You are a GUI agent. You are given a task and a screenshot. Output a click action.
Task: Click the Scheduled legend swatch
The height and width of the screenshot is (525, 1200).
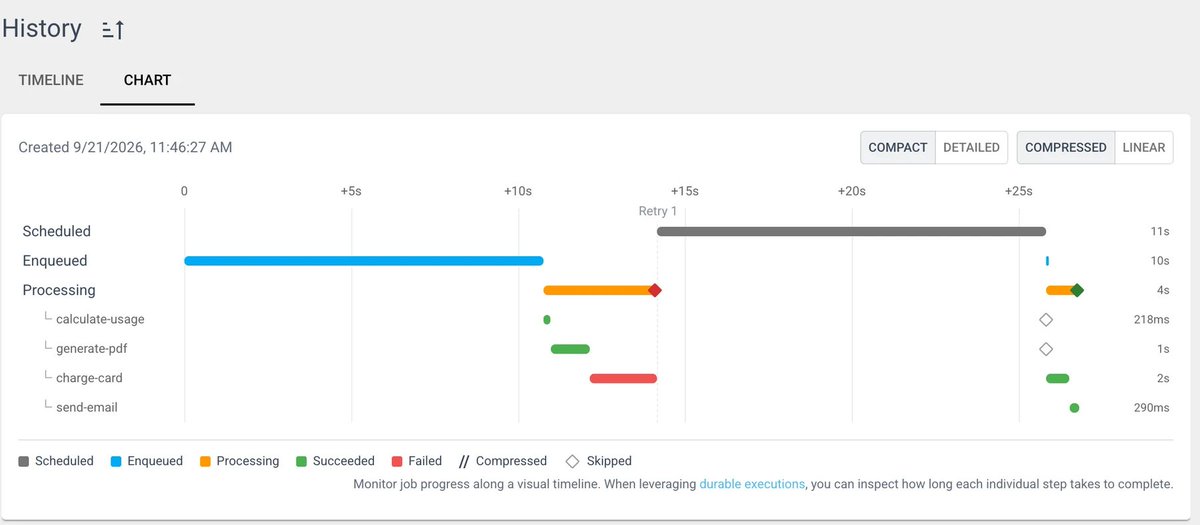(x=24, y=462)
